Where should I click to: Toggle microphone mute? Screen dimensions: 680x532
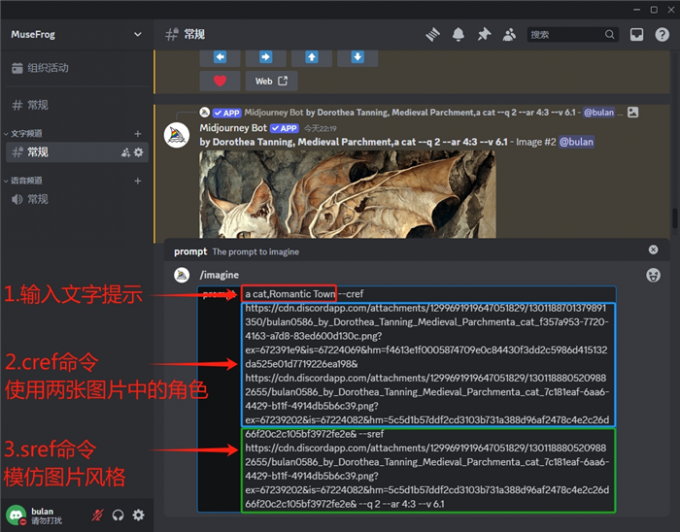97,515
